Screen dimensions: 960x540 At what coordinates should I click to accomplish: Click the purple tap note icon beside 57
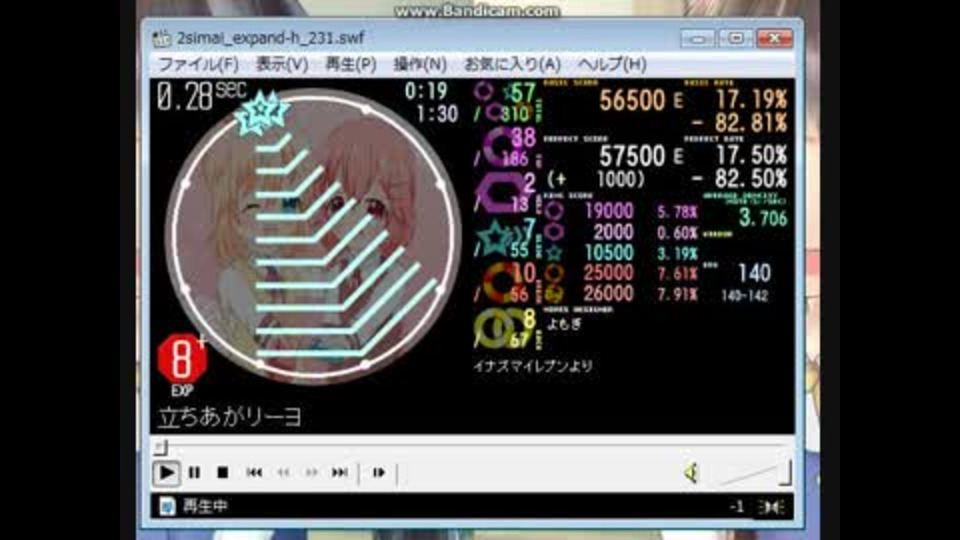483,91
